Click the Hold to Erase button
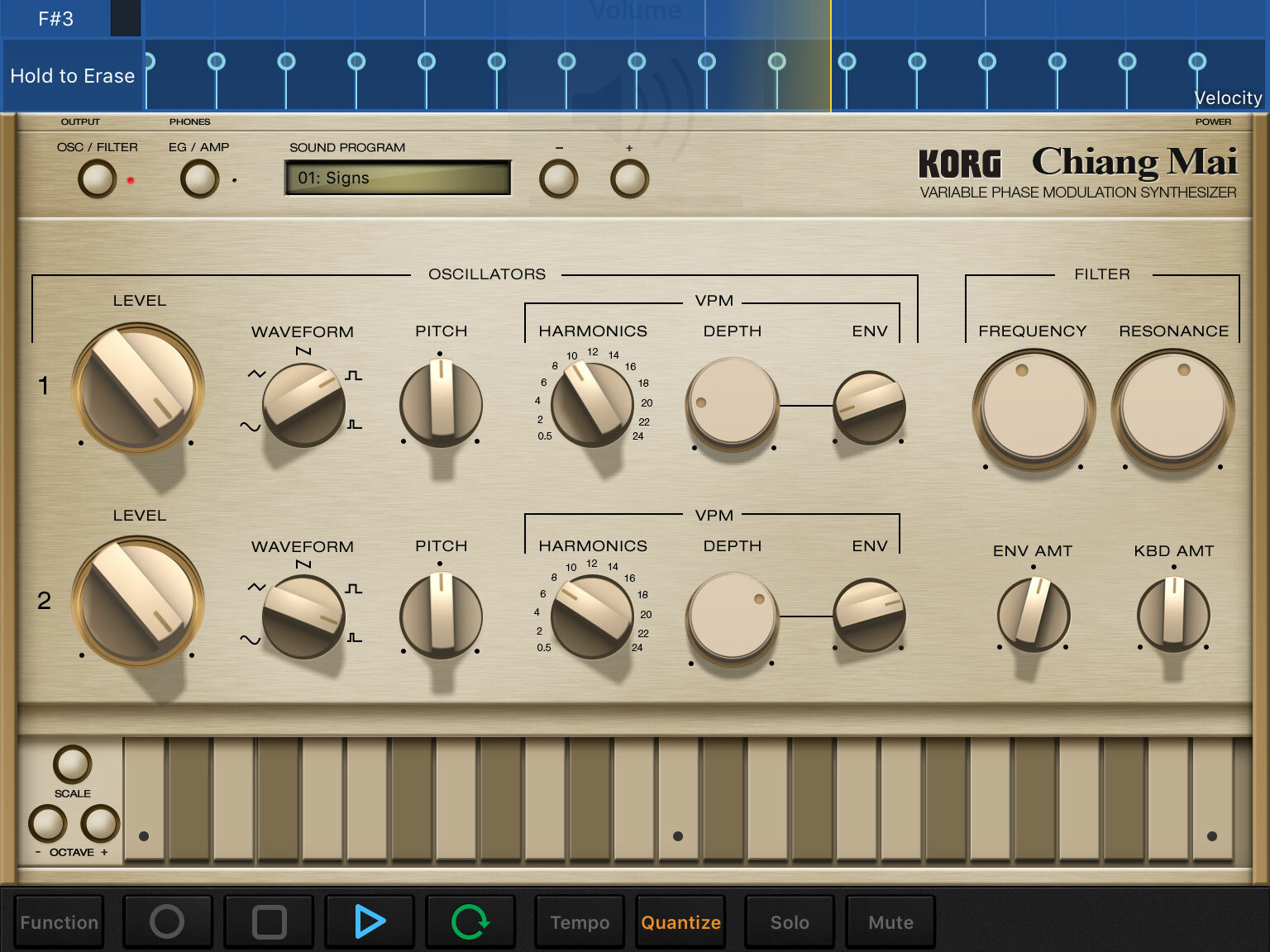Screen dimensions: 1270x952 point(73,76)
